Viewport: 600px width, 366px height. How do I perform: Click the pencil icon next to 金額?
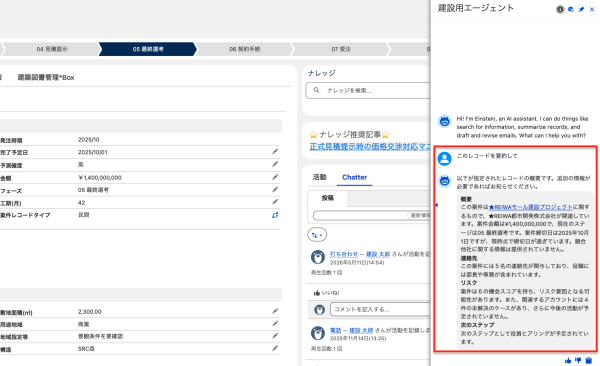(x=275, y=177)
